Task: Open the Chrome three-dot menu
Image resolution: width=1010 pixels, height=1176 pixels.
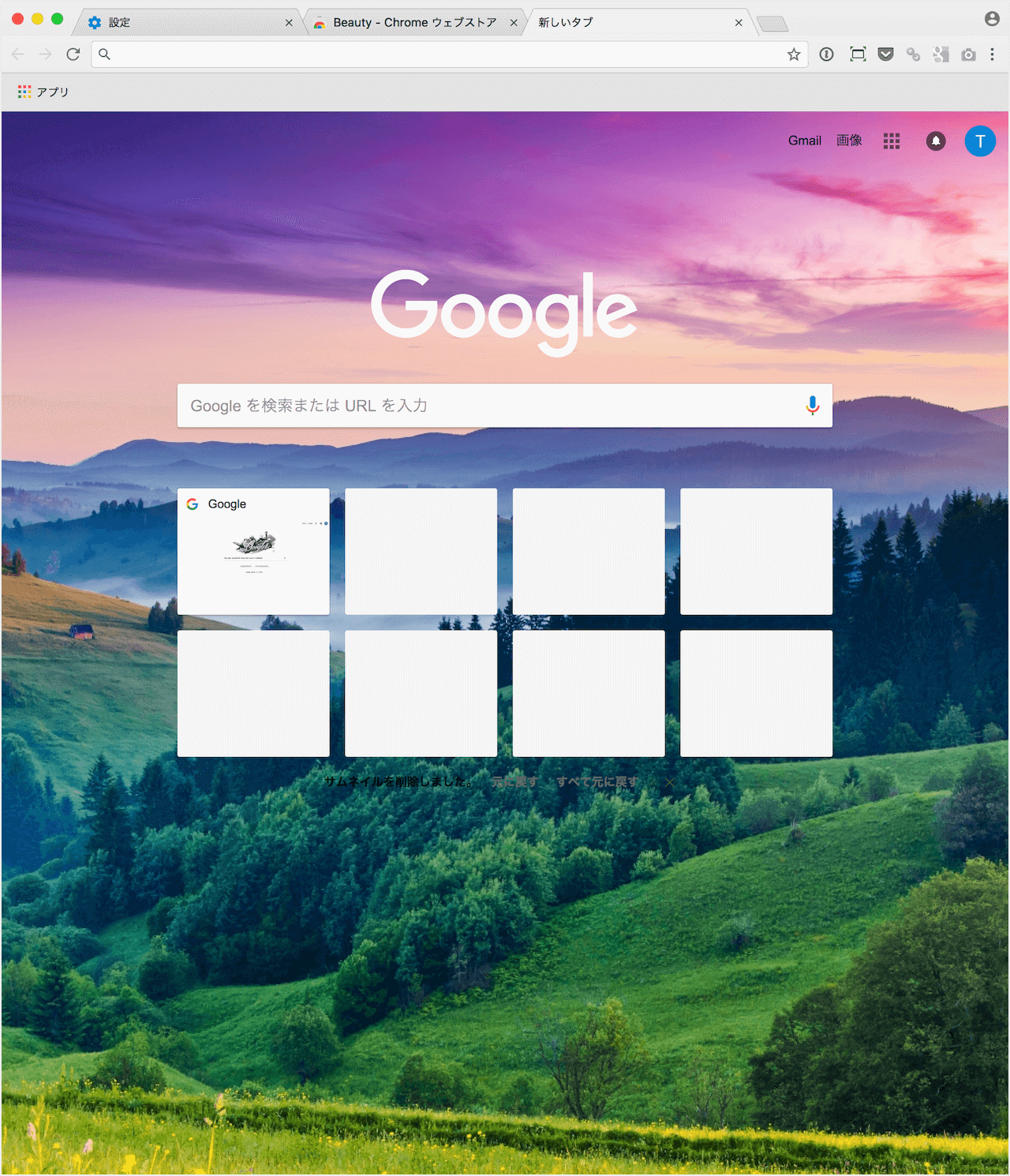Action: (x=993, y=54)
